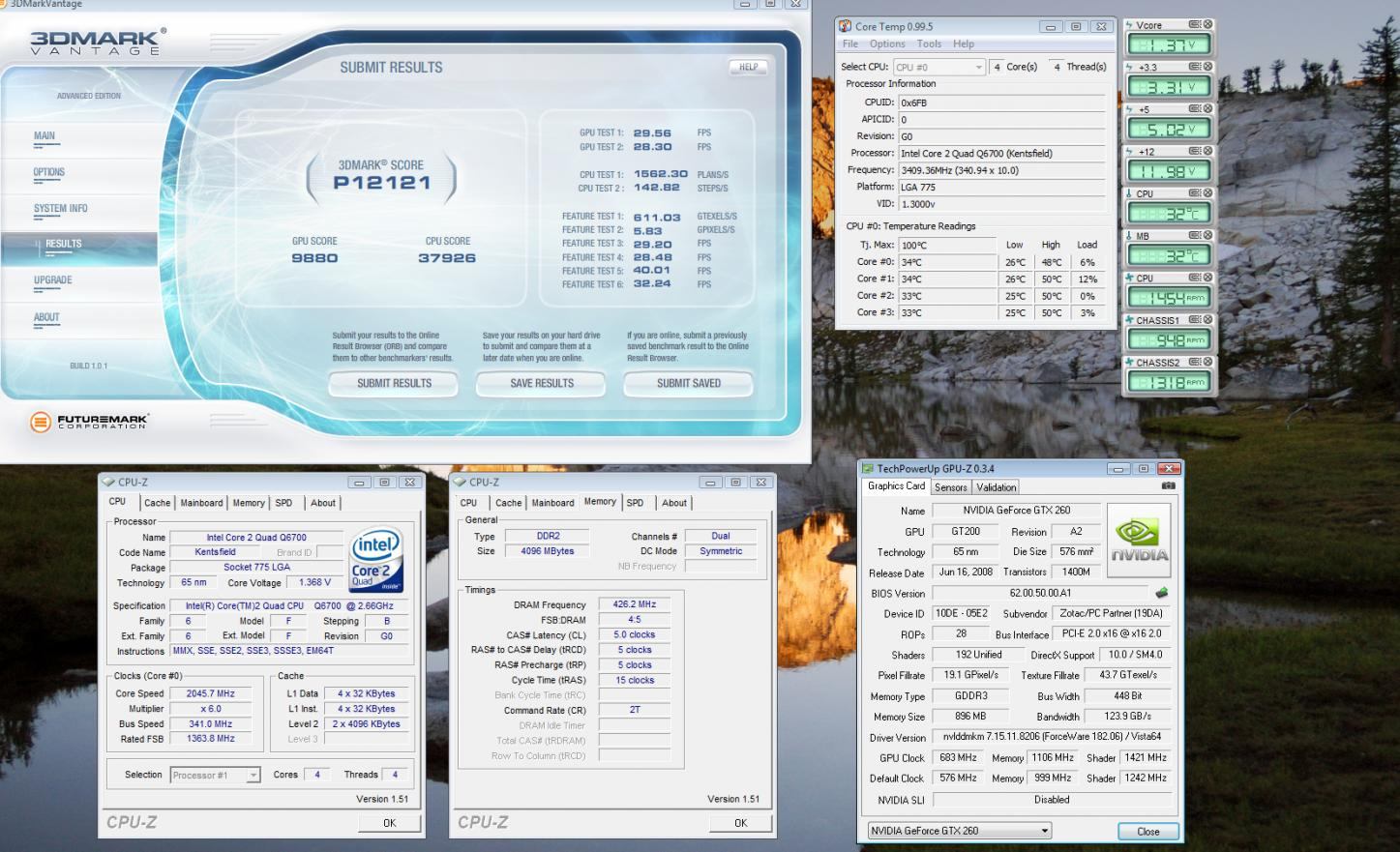Open Mainboard tab in CPU-Z processor window
Viewport: 1400px width, 852px height.
pyautogui.click(x=201, y=503)
